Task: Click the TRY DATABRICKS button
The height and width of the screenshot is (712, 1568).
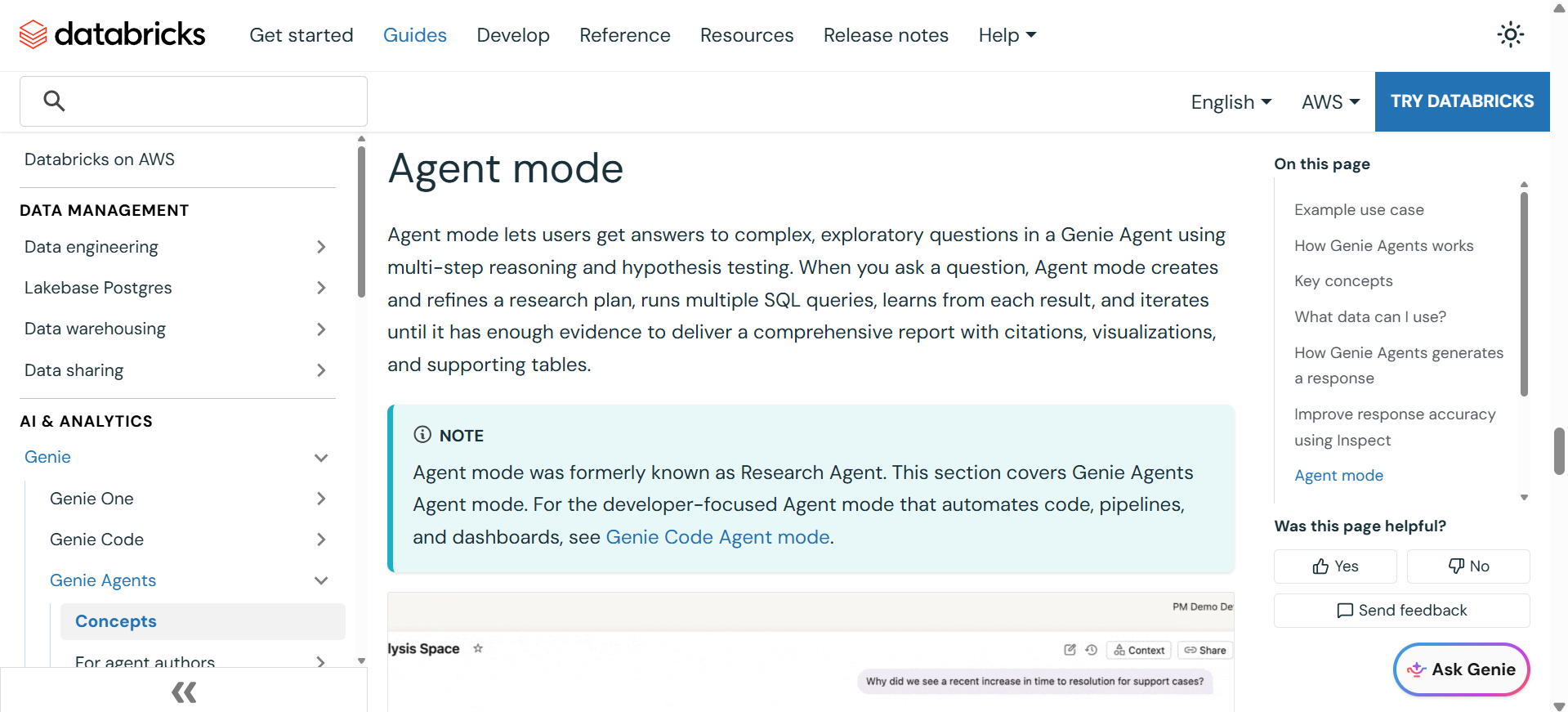Action: (1463, 101)
